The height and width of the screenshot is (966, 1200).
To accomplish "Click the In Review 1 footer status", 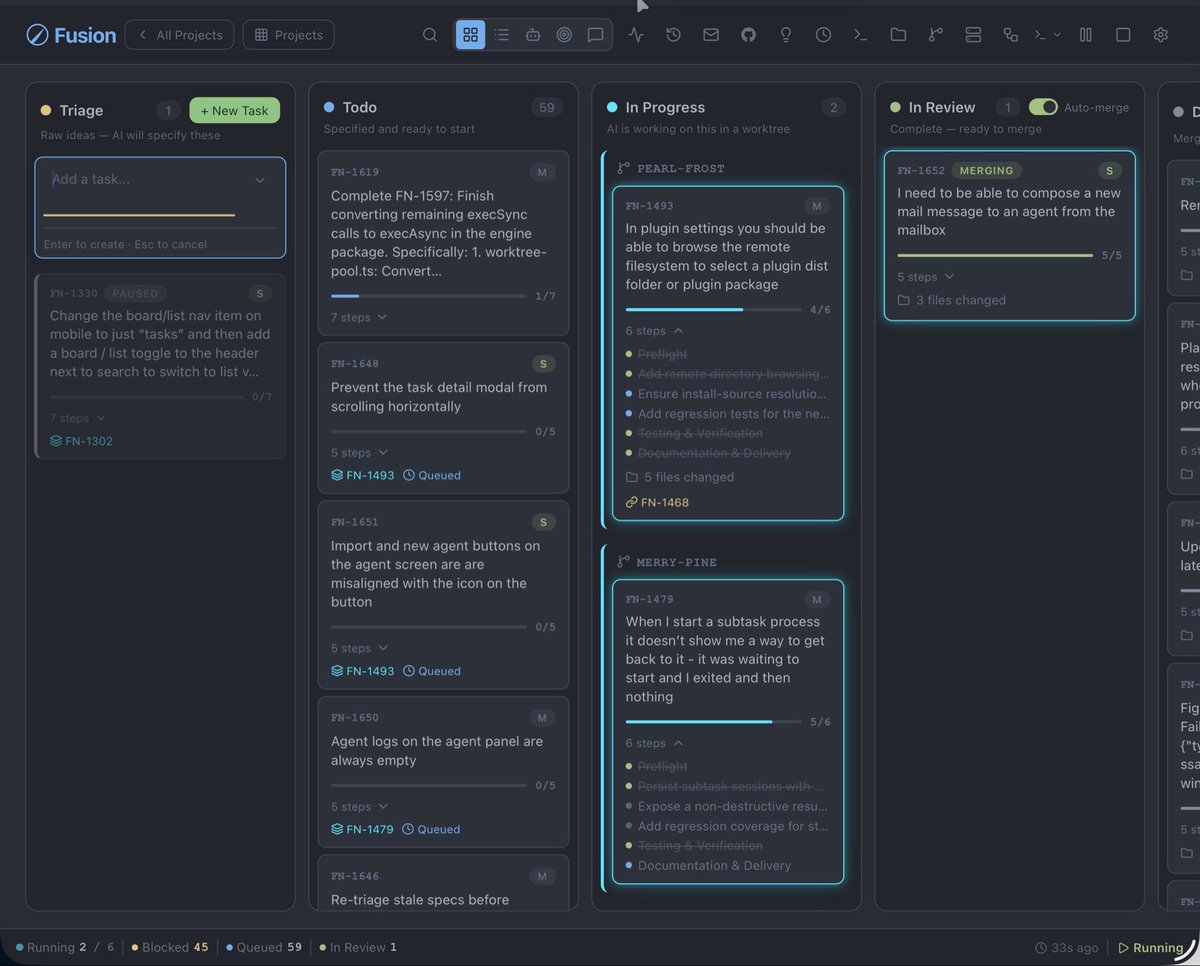I will click(358, 947).
